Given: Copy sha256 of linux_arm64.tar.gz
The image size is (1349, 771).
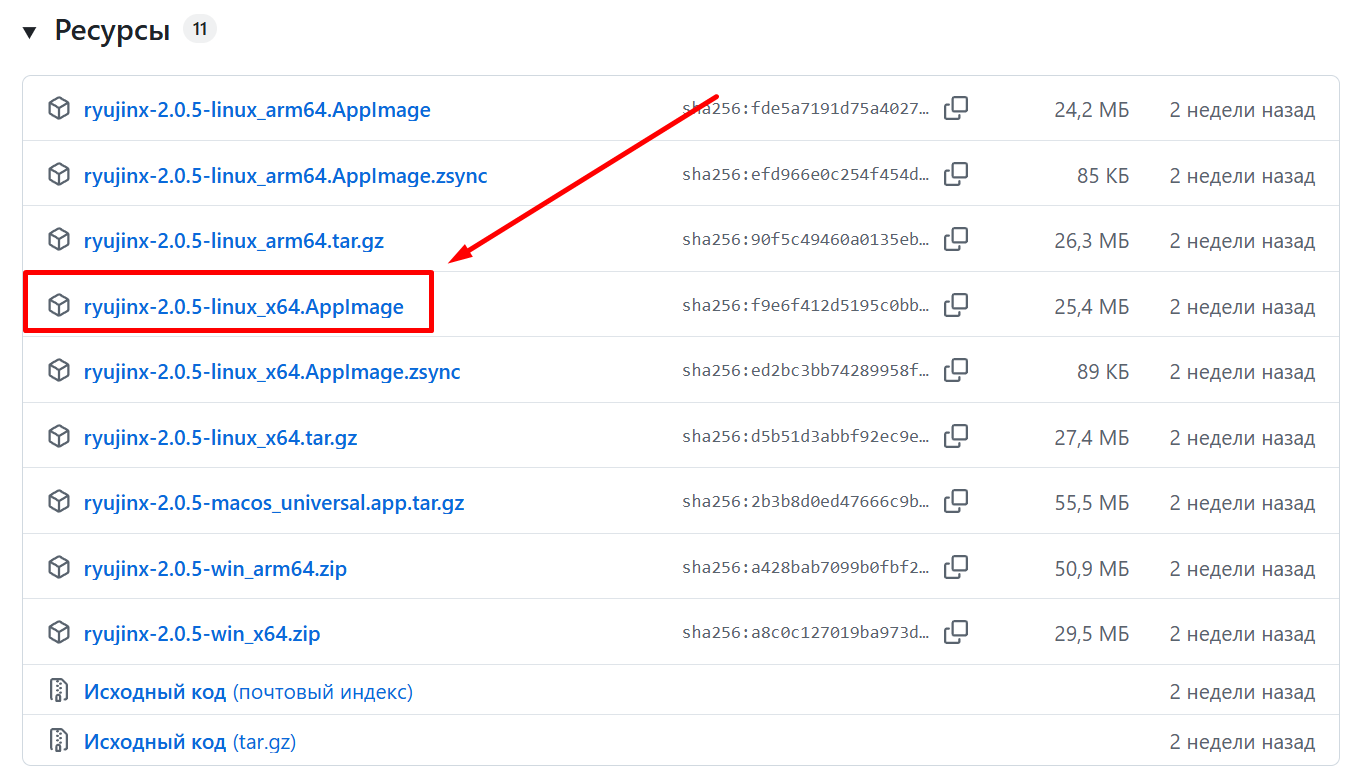Looking at the screenshot, I should tap(956, 239).
